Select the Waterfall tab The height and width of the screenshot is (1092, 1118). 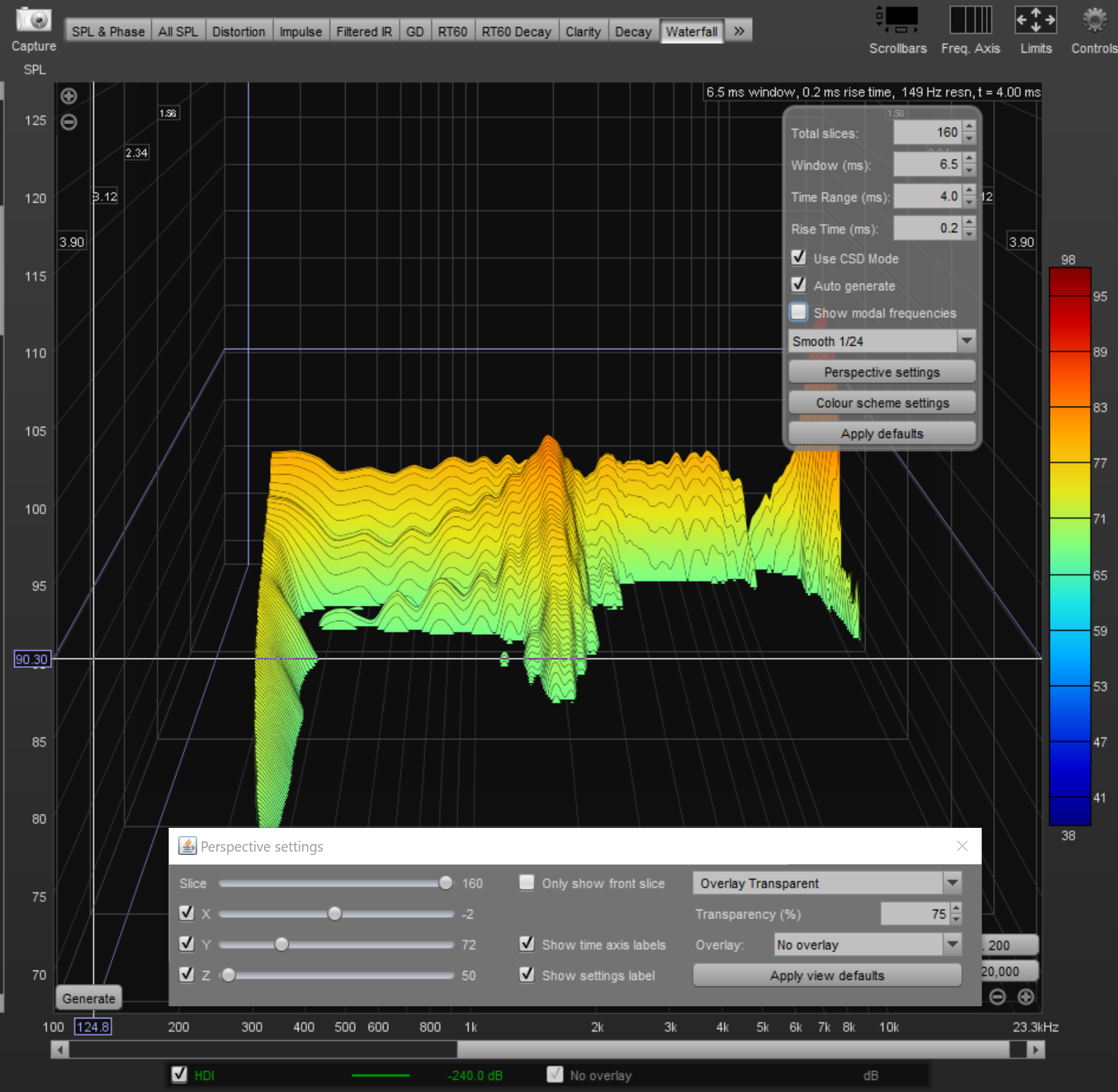[x=691, y=32]
